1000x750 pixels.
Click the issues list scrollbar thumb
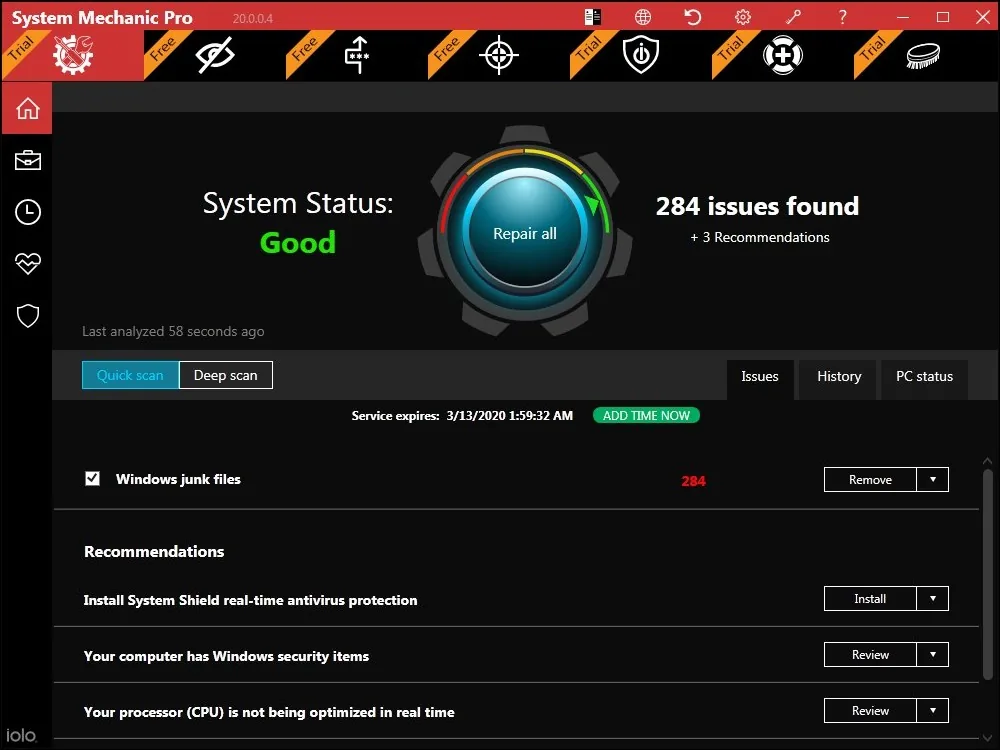(x=987, y=575)
